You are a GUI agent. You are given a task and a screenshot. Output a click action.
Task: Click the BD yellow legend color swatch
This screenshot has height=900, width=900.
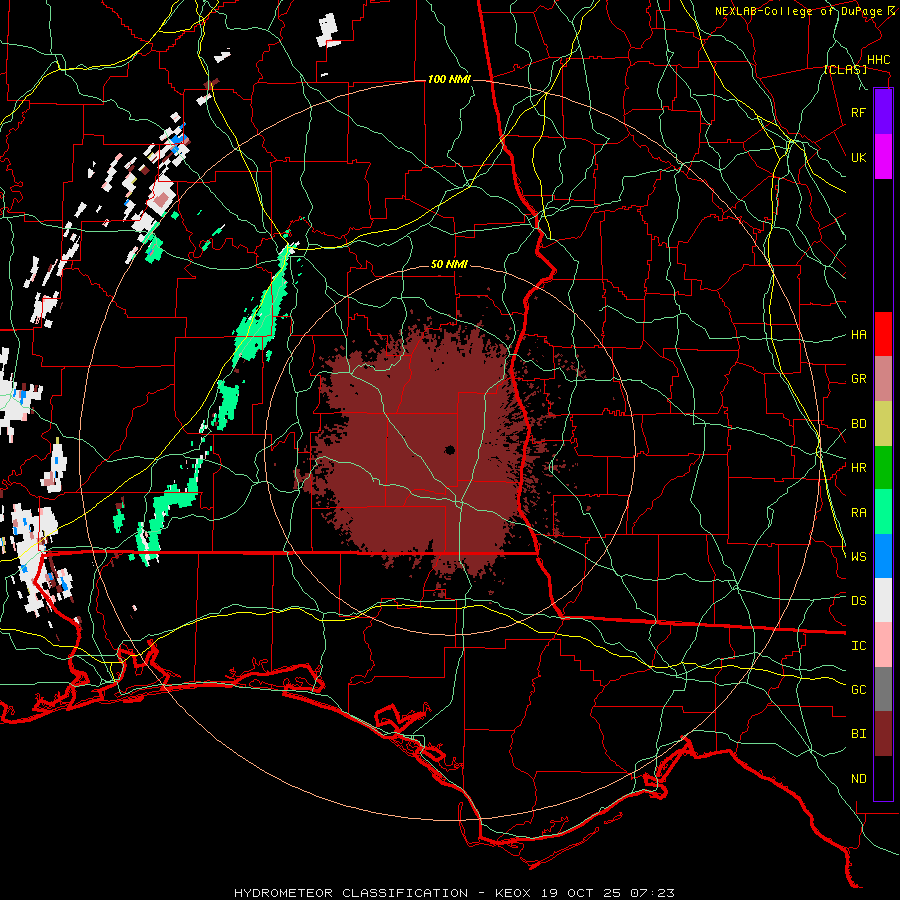883,423
